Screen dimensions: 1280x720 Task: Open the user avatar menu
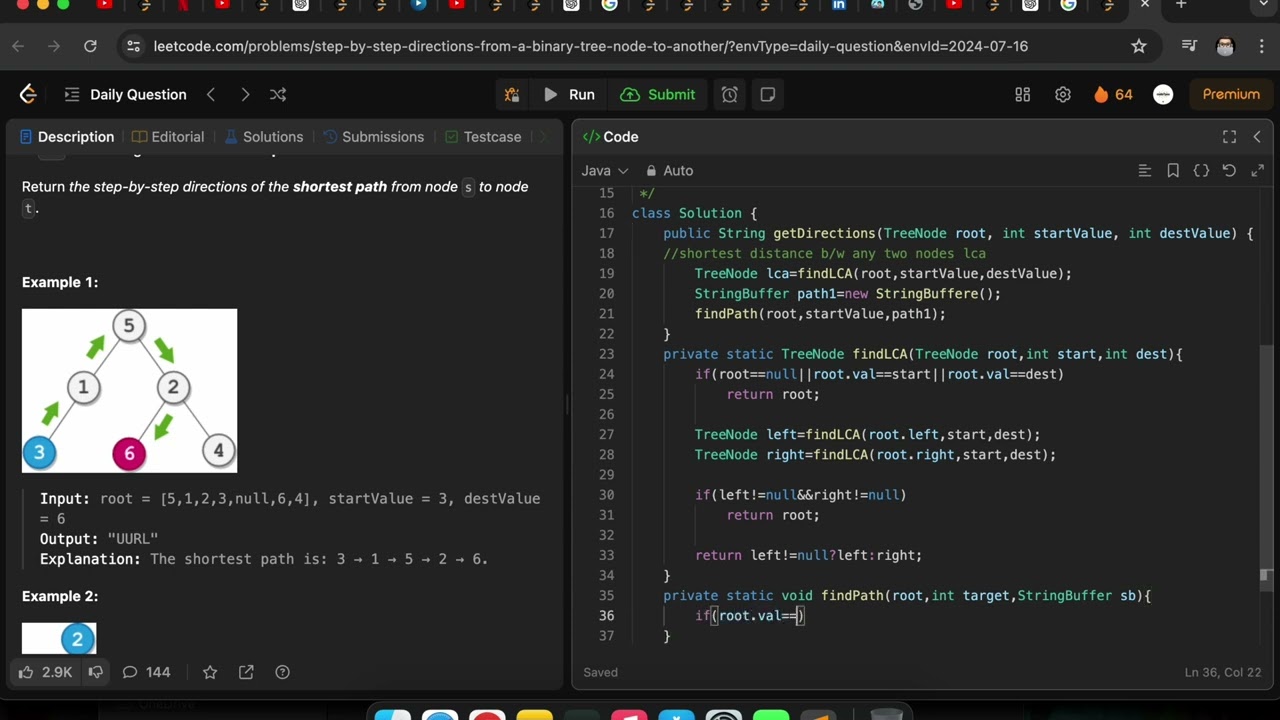pyautogui.click(x=1163, y=94)
